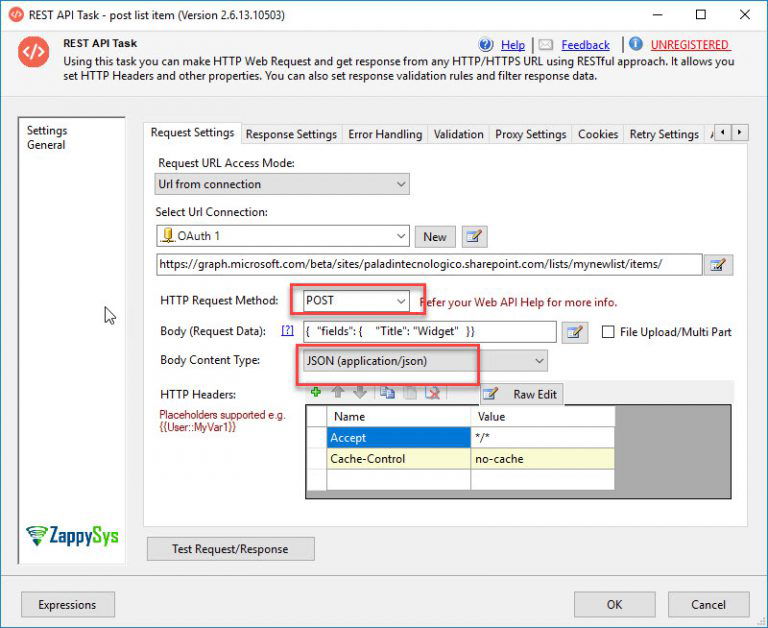Click the move header up arrow
Viewport: 768px width, 628px height.
339,393
